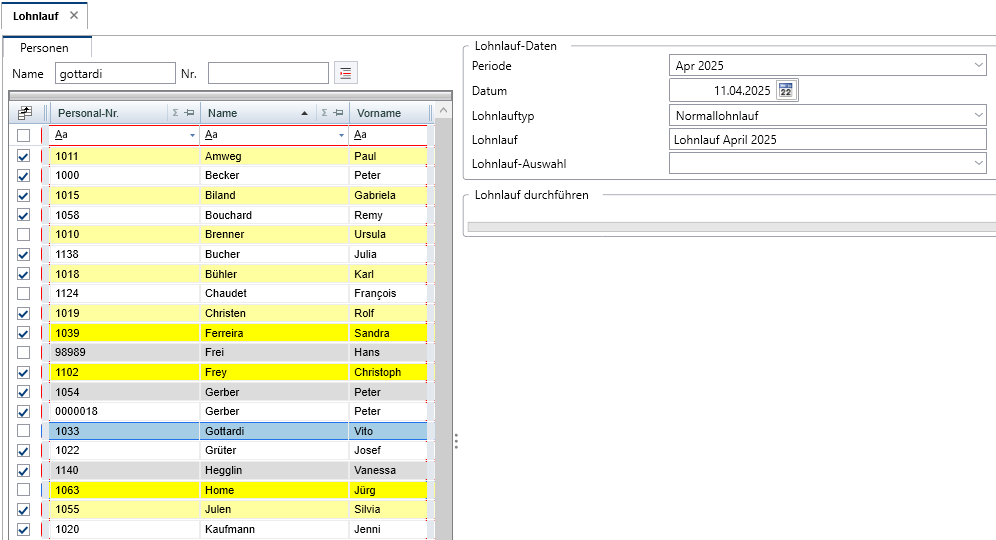This screenshot has width=996, height=540.
Task: Click the sigma icon in Personal-Nr. header
Action: (x=175, y=113)
